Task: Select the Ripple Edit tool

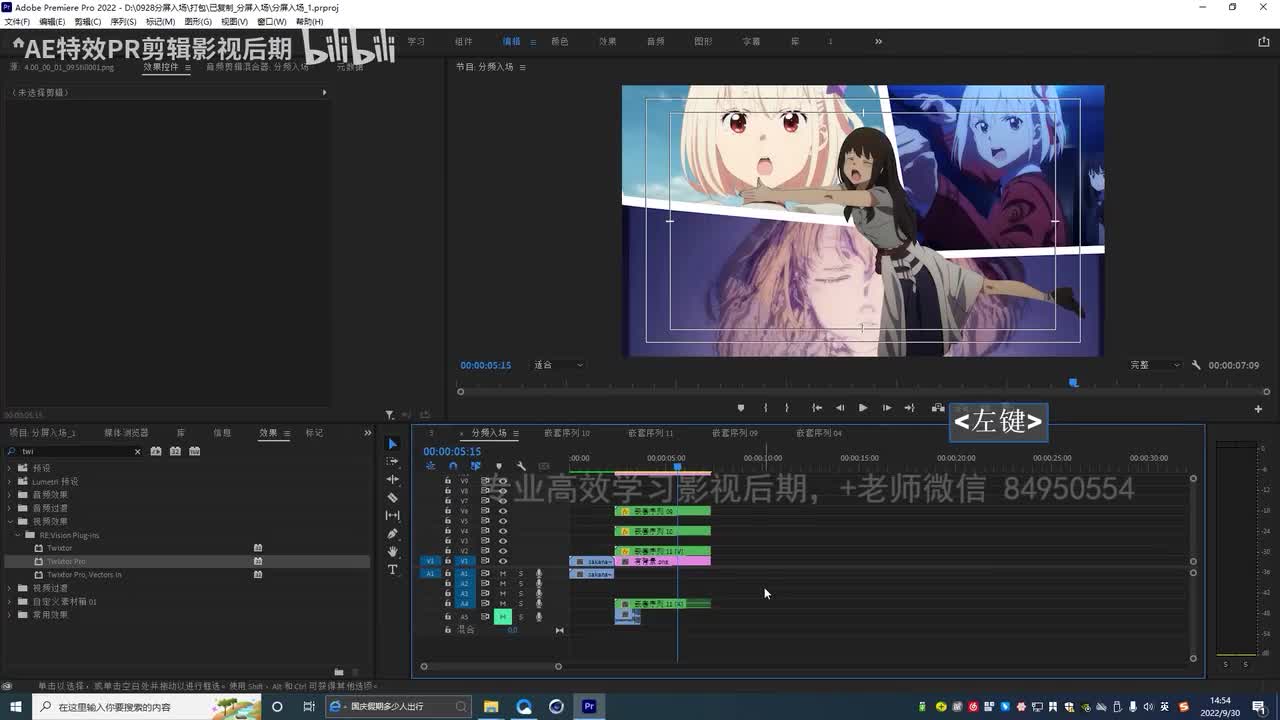Action: pyautogui.click(x=392, y=479)
